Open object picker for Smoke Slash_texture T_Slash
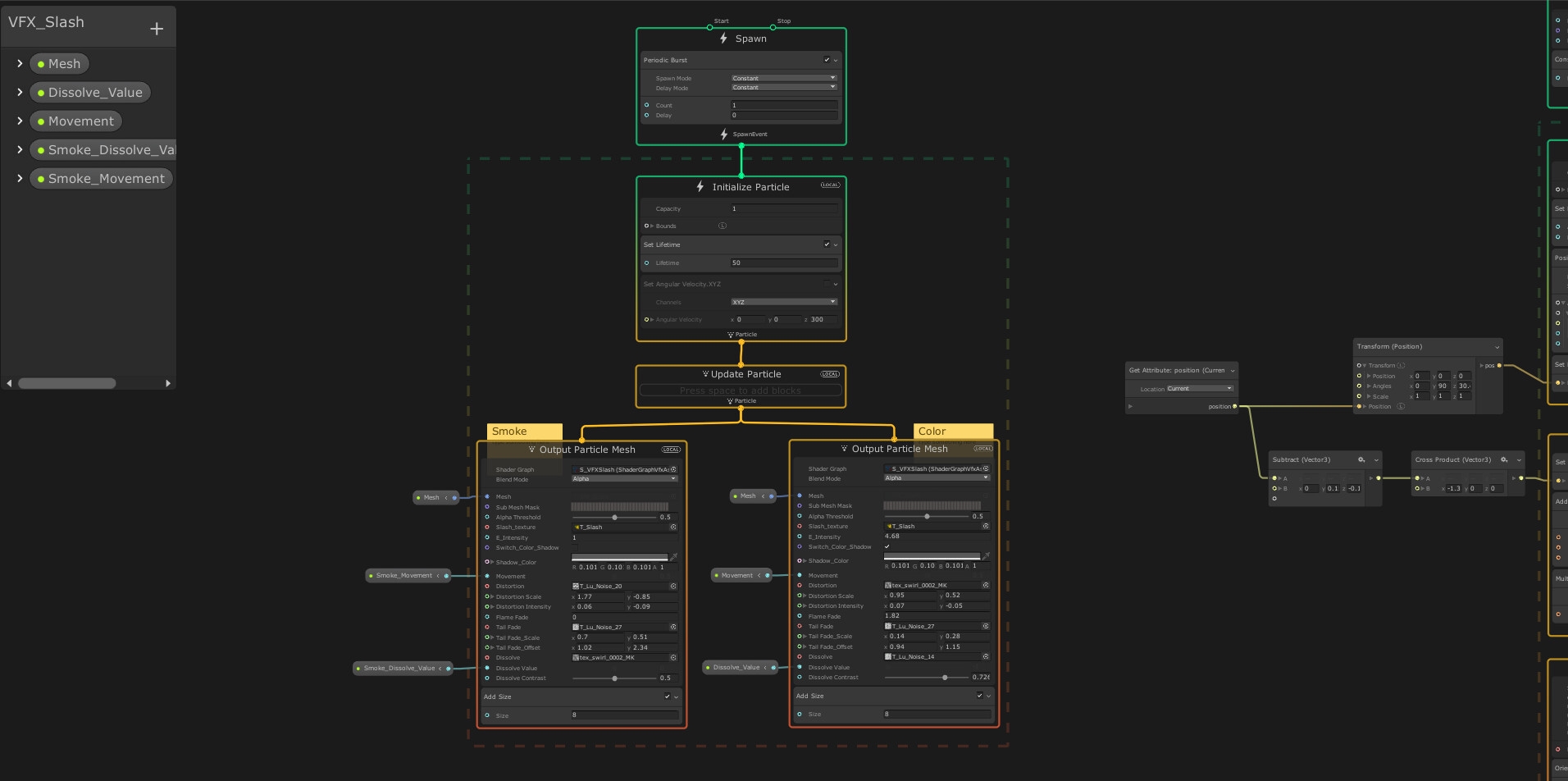Image resolution: width=1568 pixels, height=781 pixels. pos(673,527)
